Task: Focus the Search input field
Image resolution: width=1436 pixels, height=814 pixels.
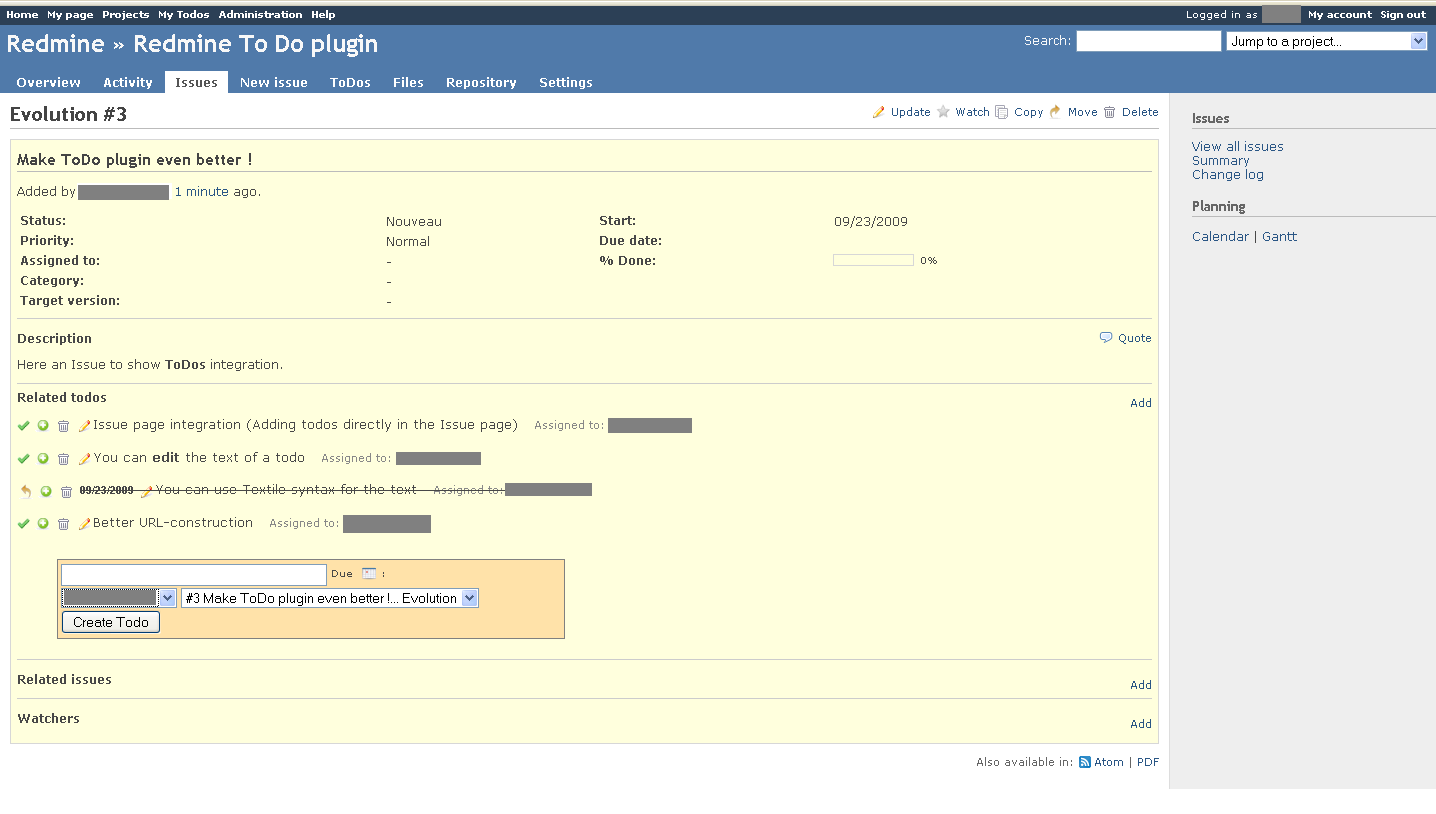Action: pos(1149,41)
